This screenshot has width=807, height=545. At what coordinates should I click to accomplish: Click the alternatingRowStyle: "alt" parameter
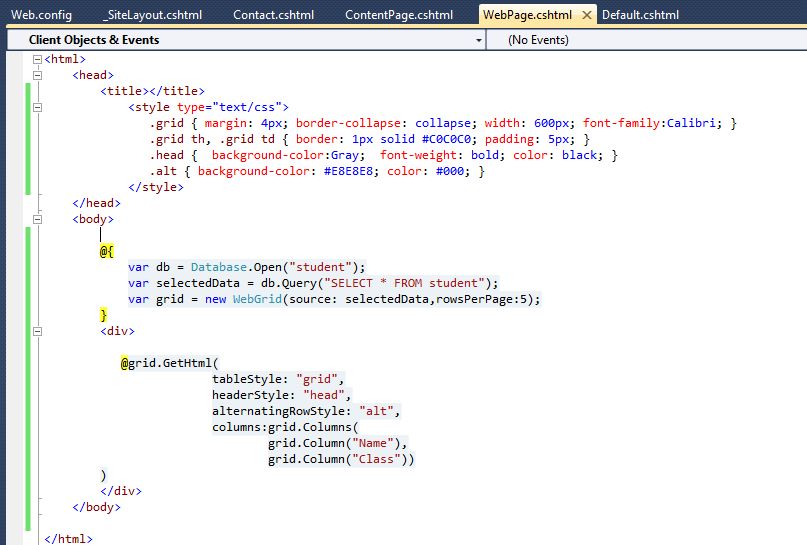click(306, 411)
